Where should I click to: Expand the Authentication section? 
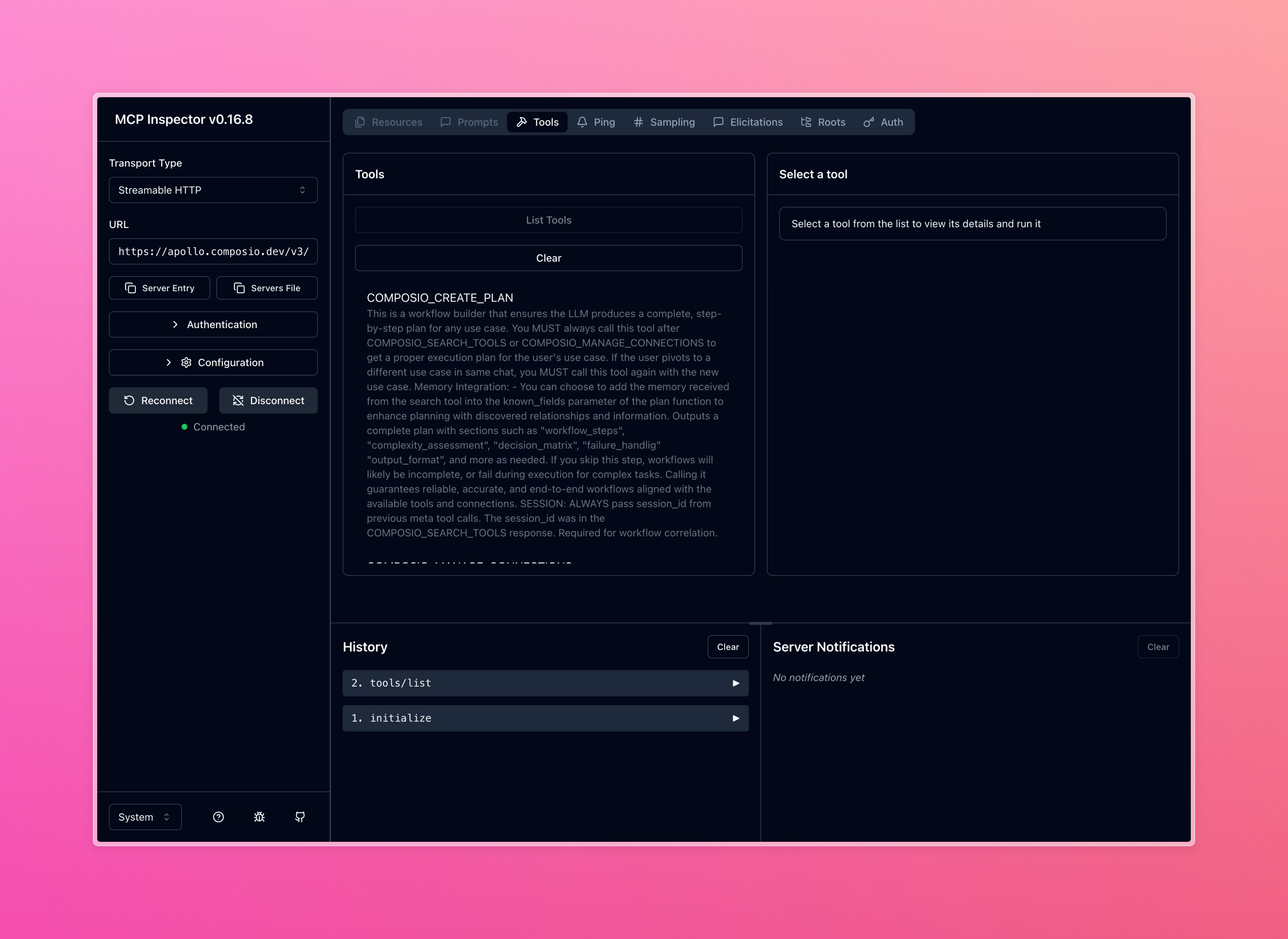tap(213, 324)
